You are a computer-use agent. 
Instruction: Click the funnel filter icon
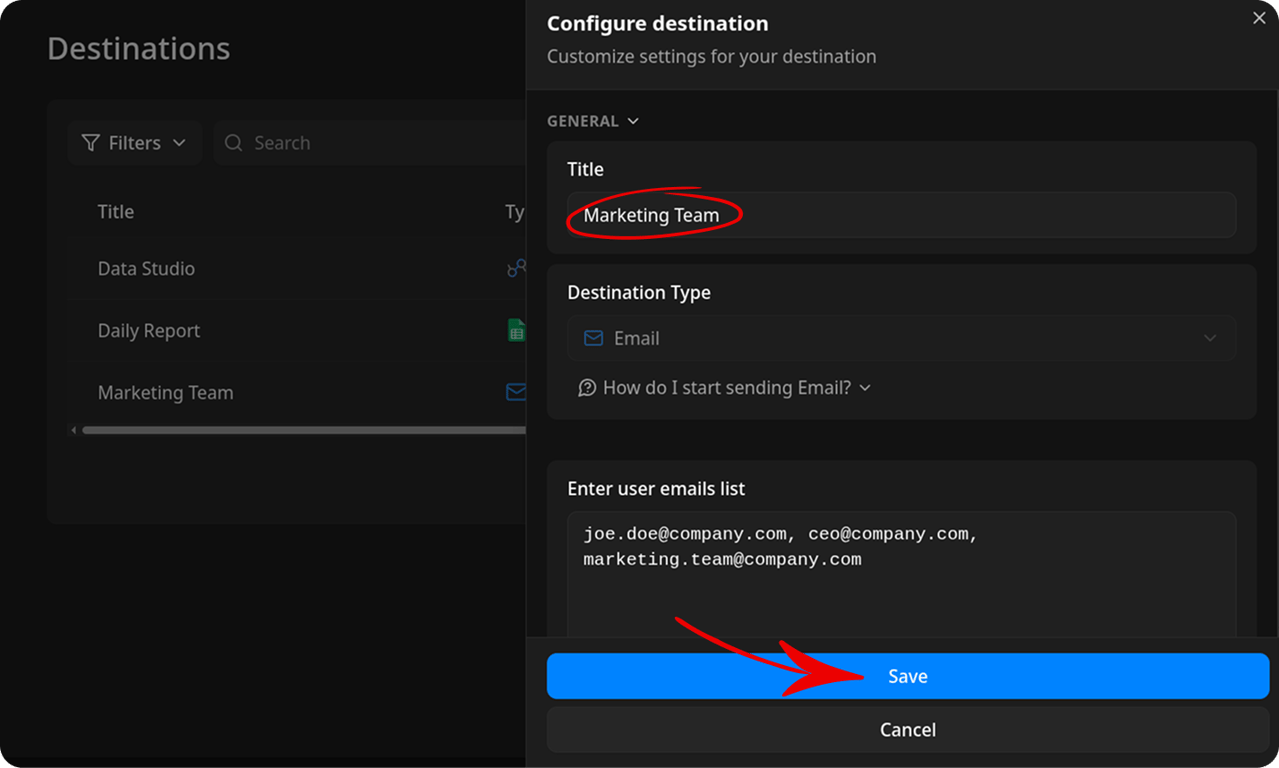(91, 143)
